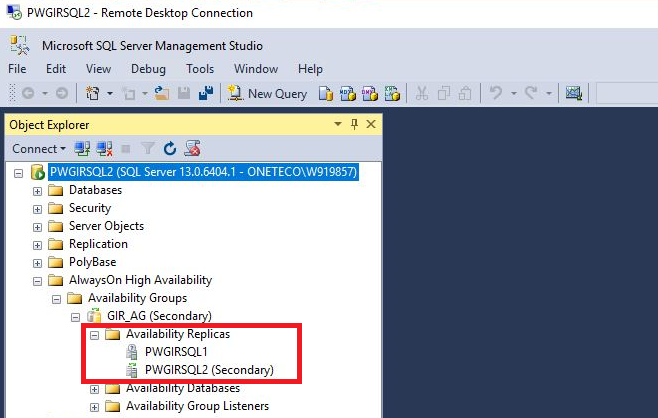658x418 pixels.
Task: Click the Activity Monitor toolbar icon
Action: (x=574, y=93)
